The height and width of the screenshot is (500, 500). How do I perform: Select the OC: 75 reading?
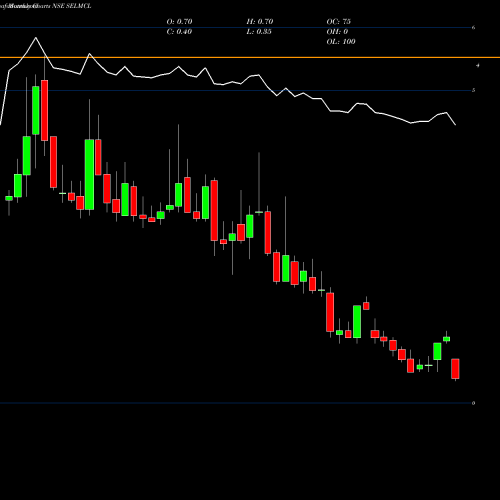[x=339, y=22]
